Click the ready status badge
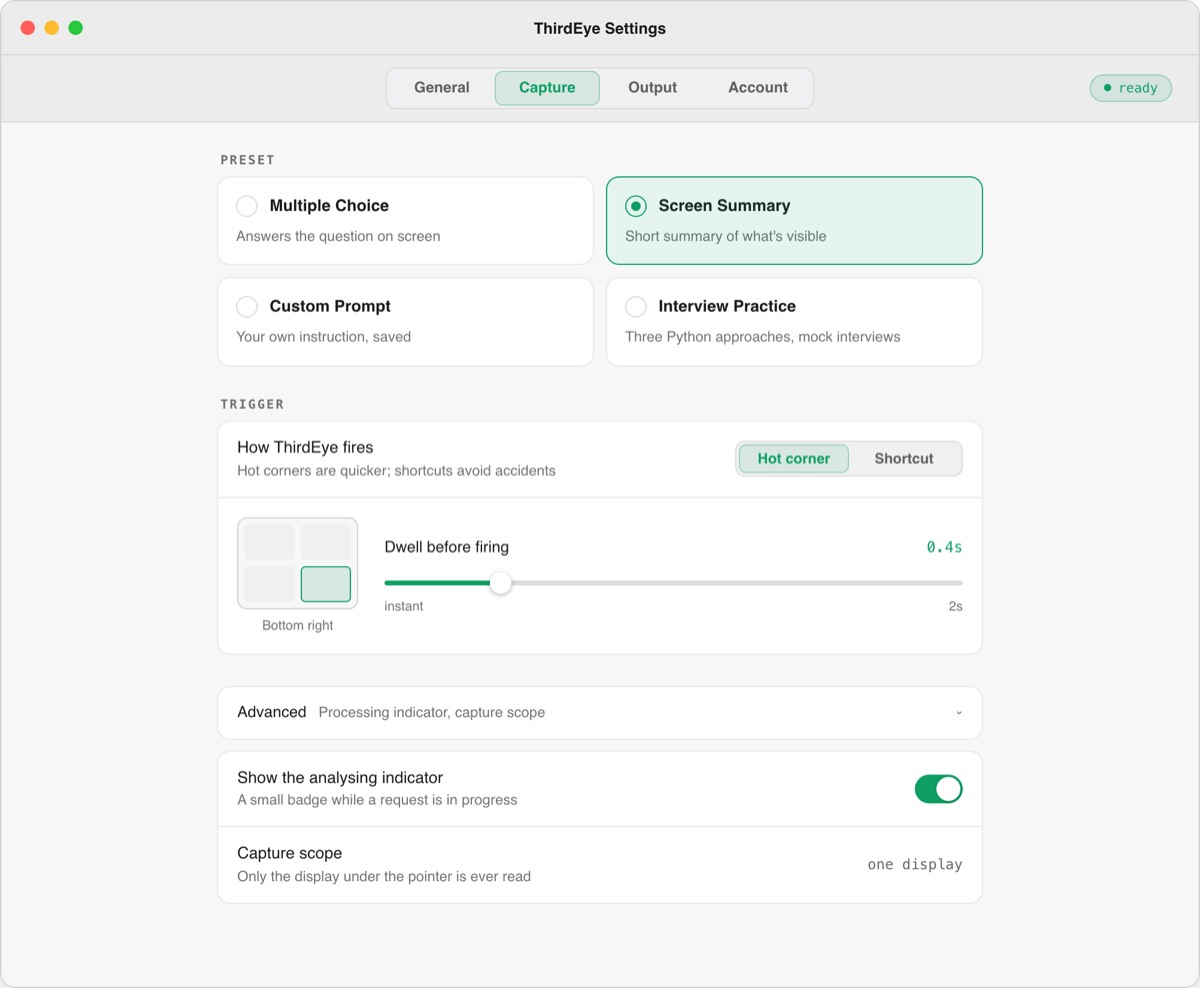 [1131, 88]
